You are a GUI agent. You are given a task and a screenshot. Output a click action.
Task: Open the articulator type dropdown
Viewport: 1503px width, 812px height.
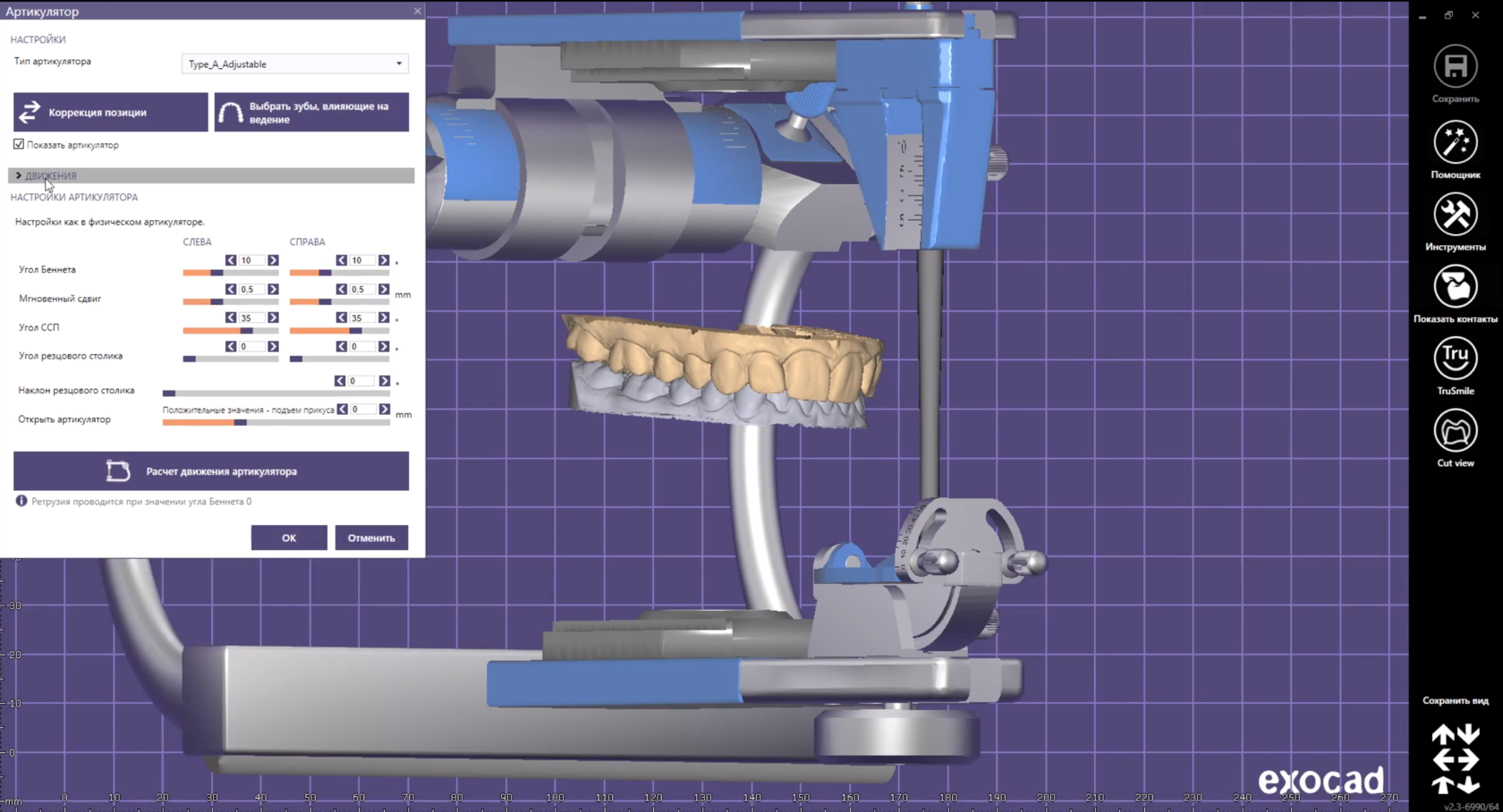pos(295,63)
